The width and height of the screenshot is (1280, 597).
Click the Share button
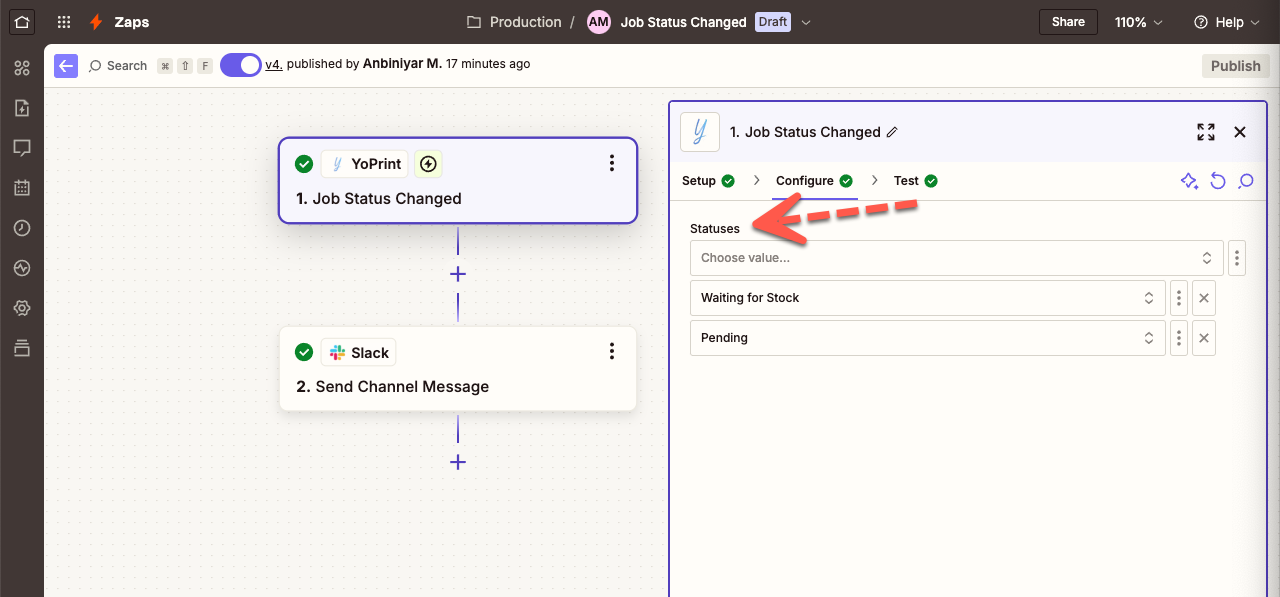coord(1068,22)
